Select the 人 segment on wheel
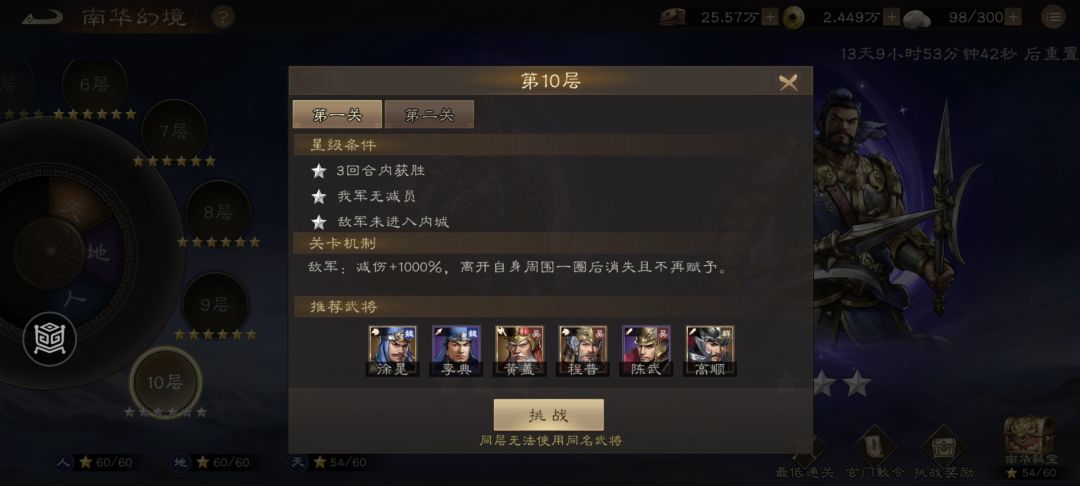 (x=74, y=299)
